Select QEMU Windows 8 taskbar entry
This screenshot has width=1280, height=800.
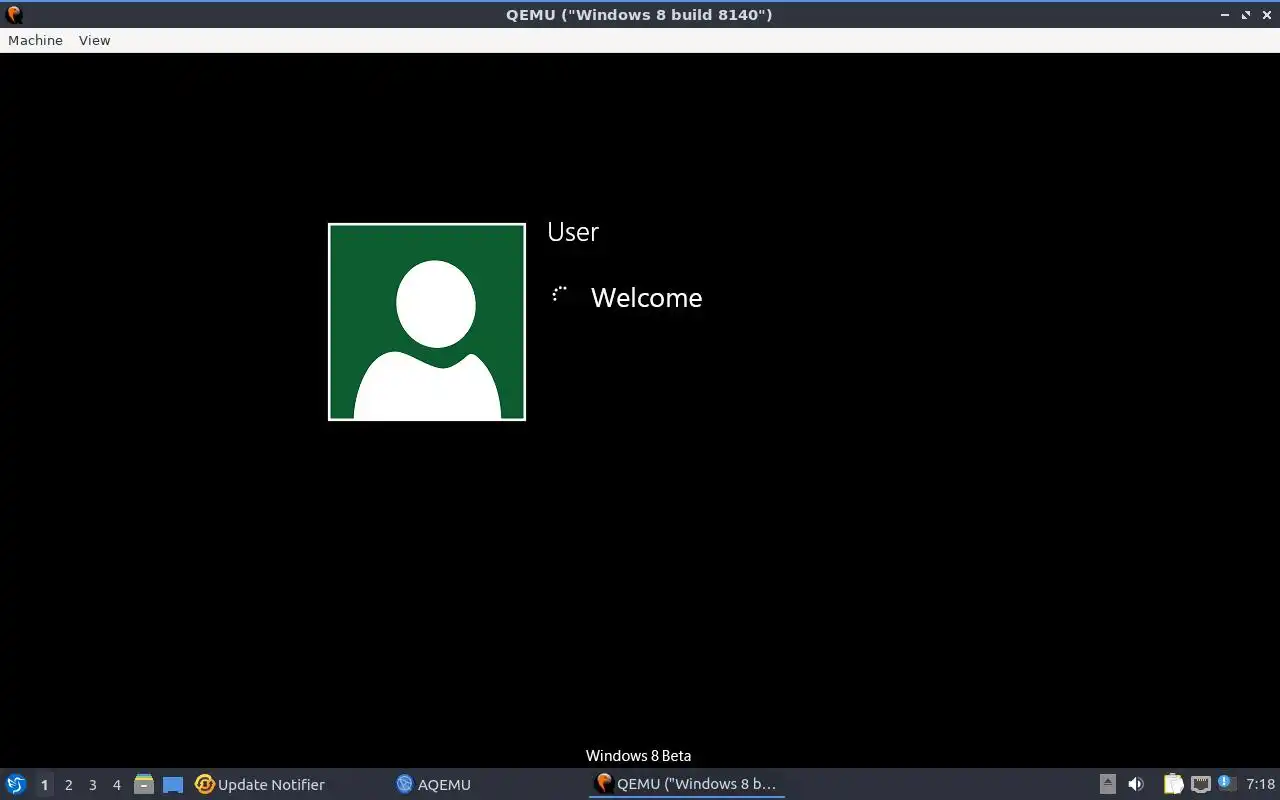686,784
